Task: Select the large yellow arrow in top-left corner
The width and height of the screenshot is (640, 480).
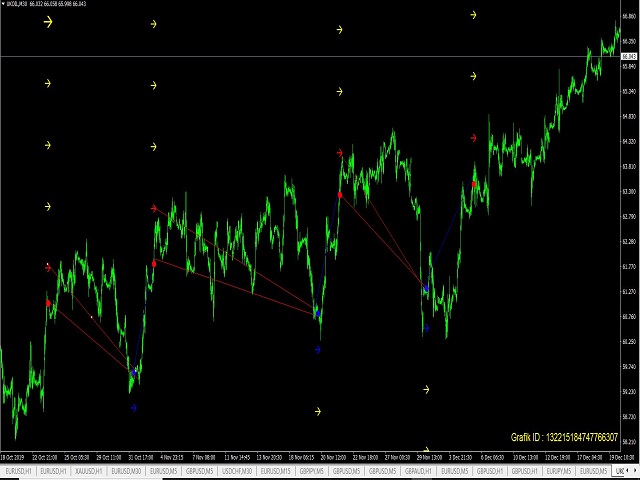Action: pyautogui.click(x=48, y=22)
